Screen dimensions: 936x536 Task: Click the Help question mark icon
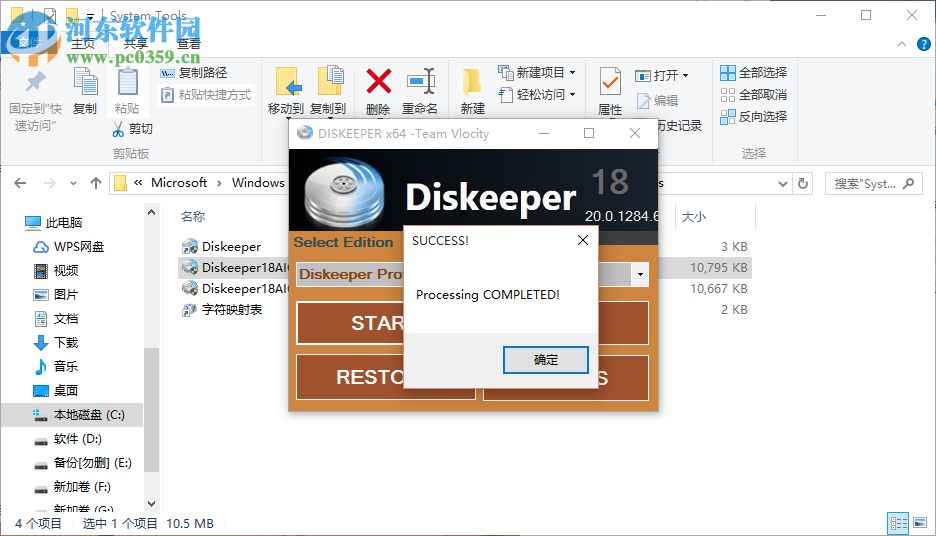[923, 44]
